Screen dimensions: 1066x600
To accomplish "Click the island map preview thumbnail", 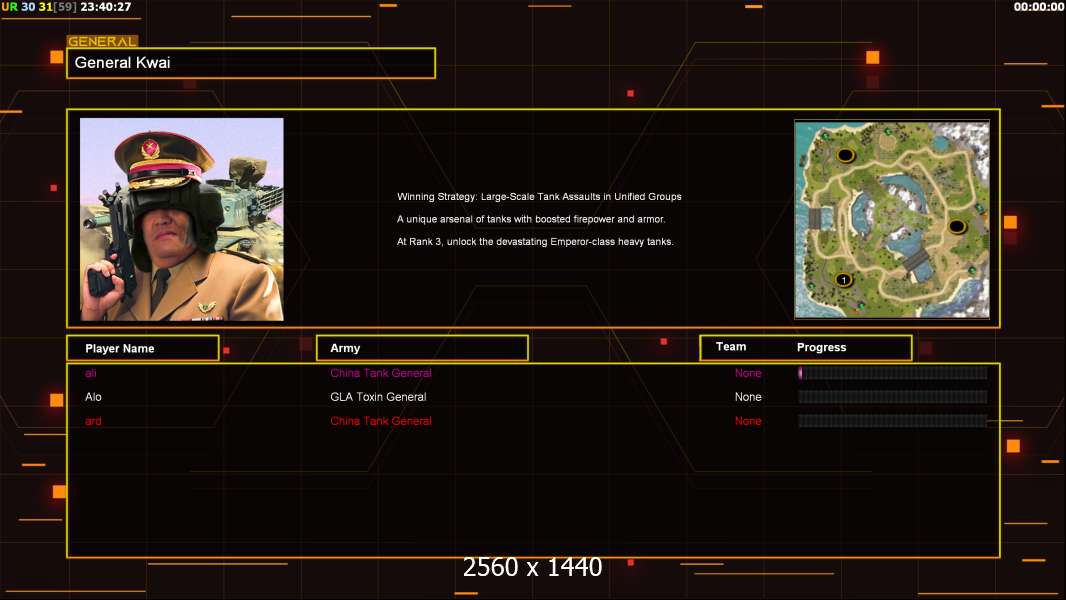I will coord(892,219).
